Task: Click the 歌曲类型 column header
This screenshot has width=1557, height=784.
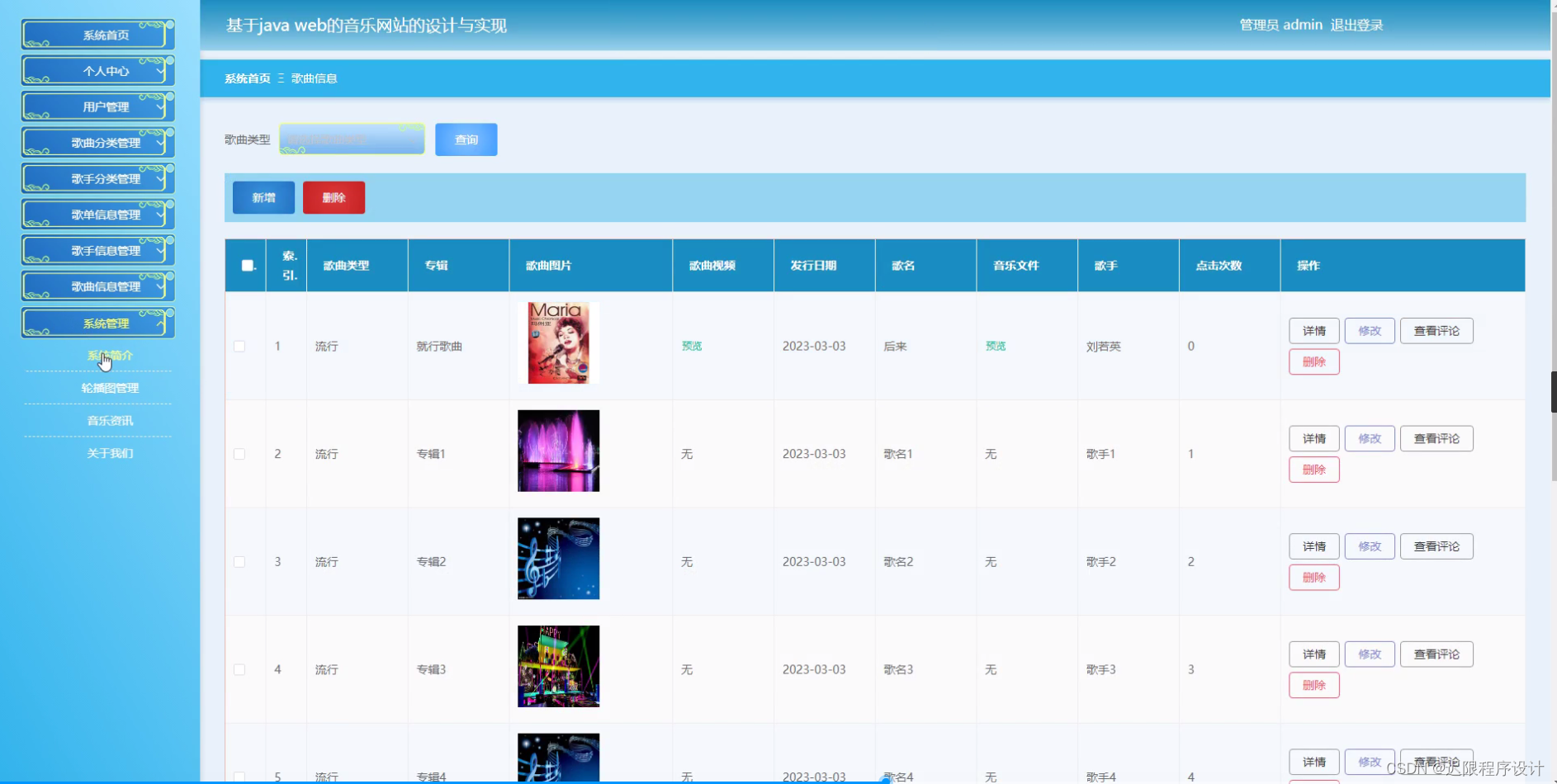Action: pos(357,266)
